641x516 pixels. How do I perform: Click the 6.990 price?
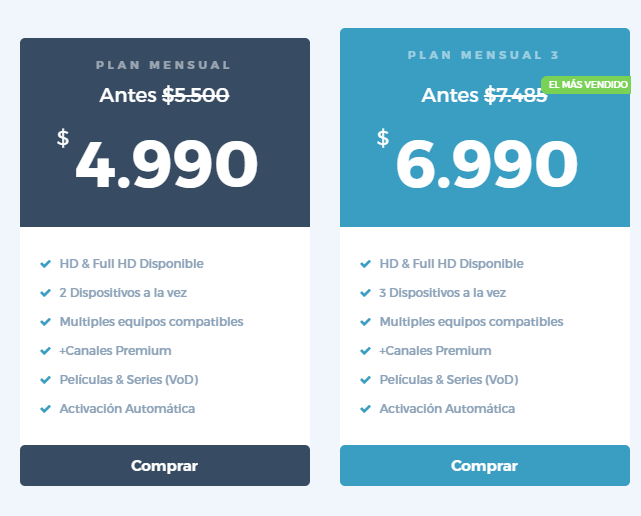(486, 165)
